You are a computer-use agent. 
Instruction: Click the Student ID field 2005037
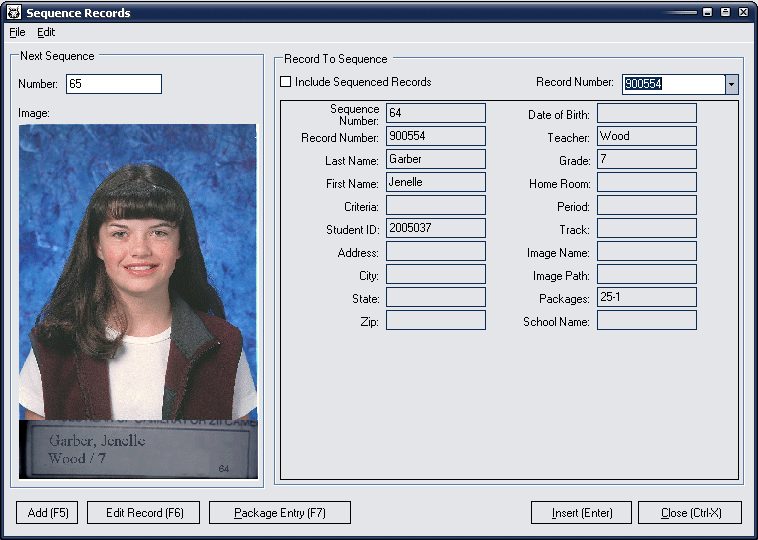[x=435, y=228]
